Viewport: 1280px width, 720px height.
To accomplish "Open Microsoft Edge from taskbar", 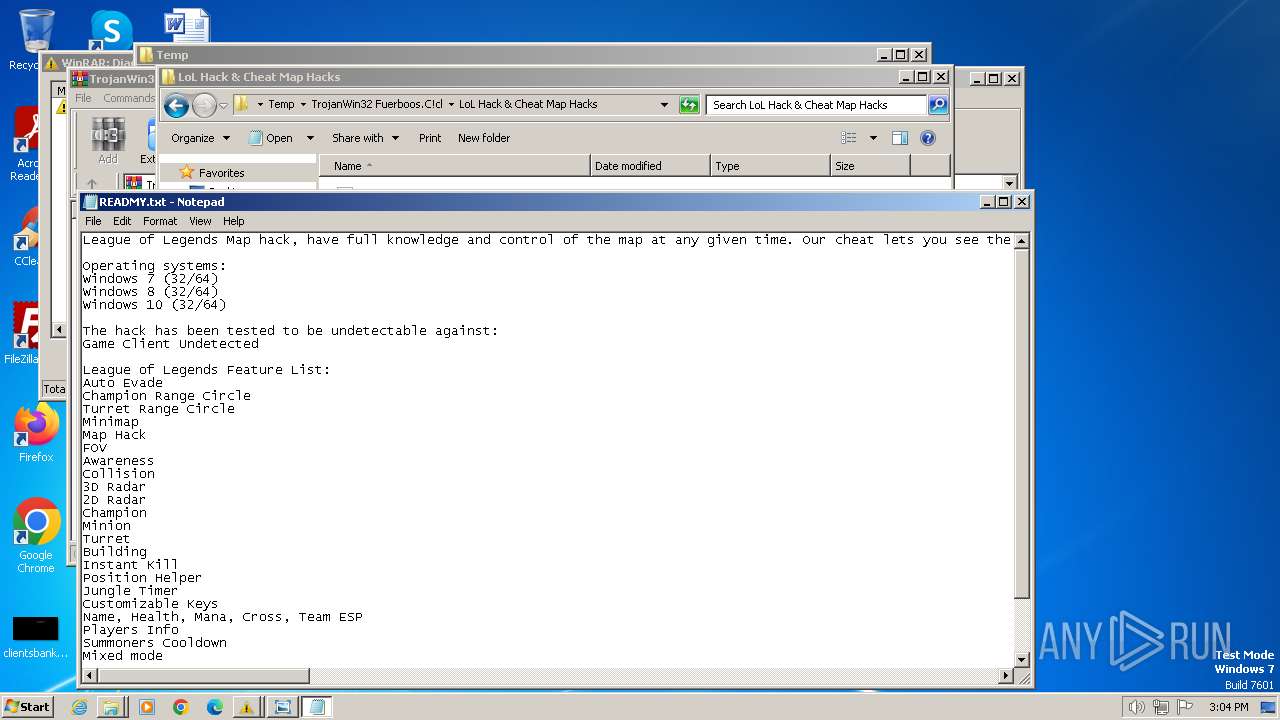I will (214, 707).
